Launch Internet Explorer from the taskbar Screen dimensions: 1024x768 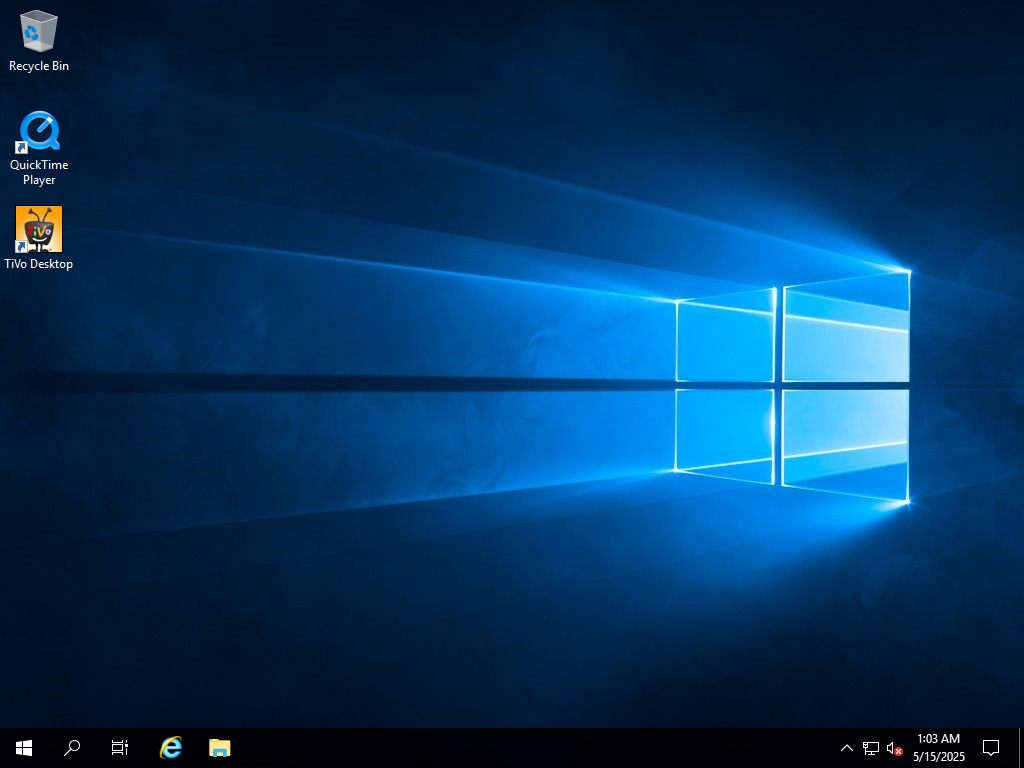[171, 748]
